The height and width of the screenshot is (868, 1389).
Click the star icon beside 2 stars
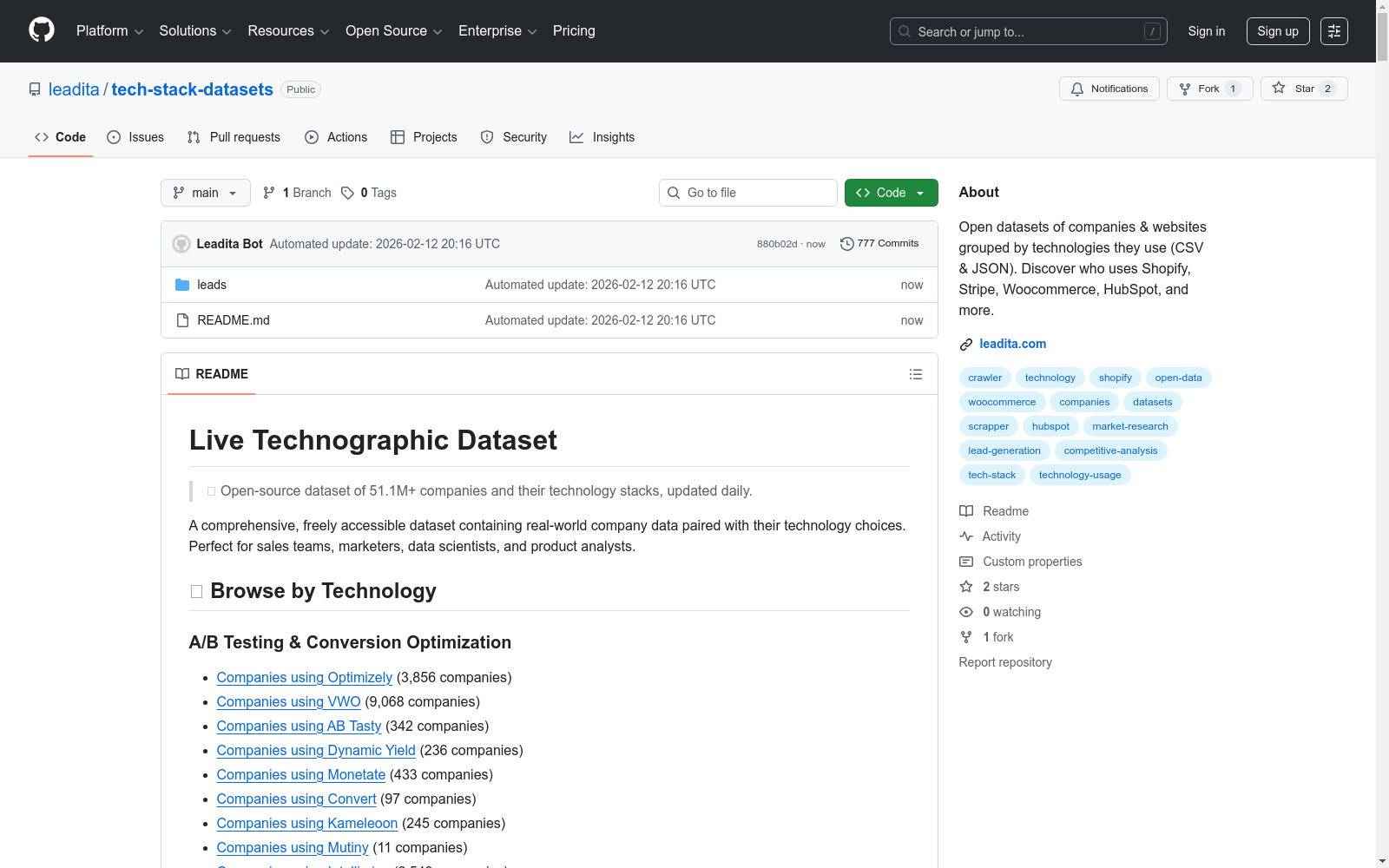(966, 587)
